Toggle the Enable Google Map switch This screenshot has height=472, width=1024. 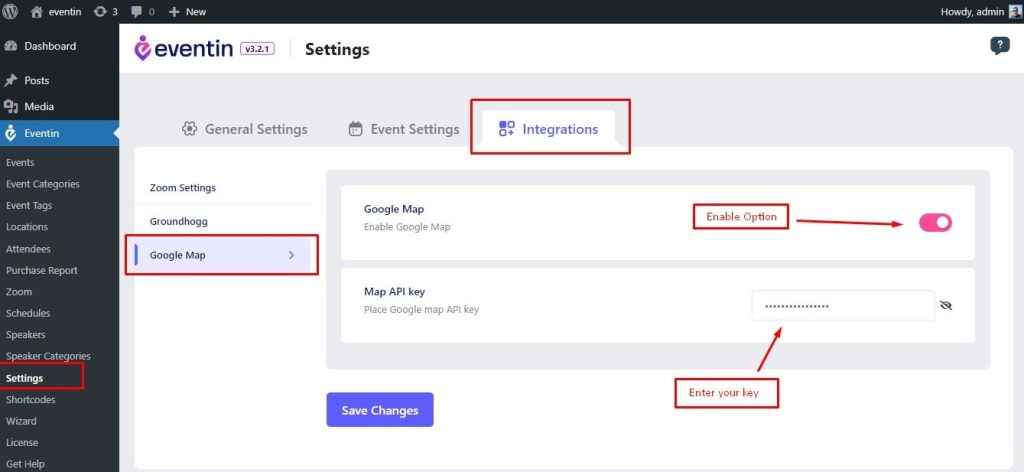tap(935, 223)
